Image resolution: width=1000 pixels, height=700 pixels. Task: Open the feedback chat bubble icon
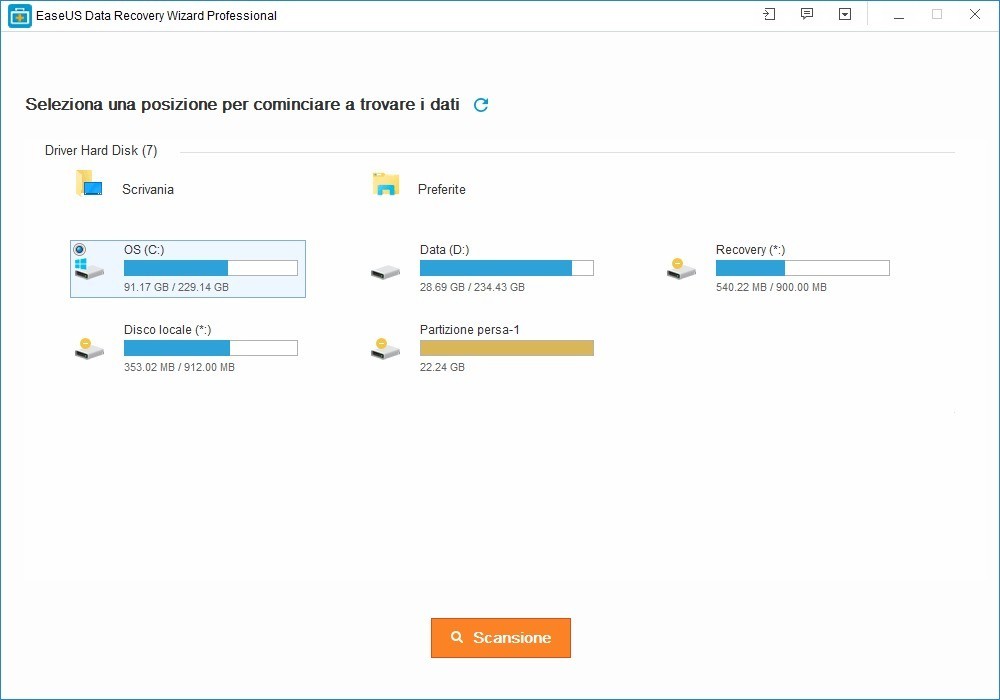click(x=807, y=15)
